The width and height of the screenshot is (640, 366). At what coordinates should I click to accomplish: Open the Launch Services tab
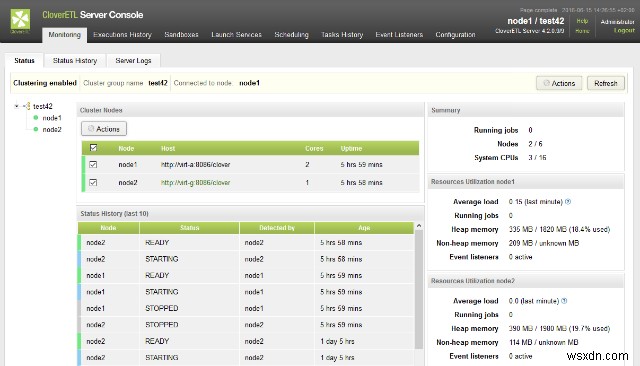pyautogui.click(x=236, y=35)
